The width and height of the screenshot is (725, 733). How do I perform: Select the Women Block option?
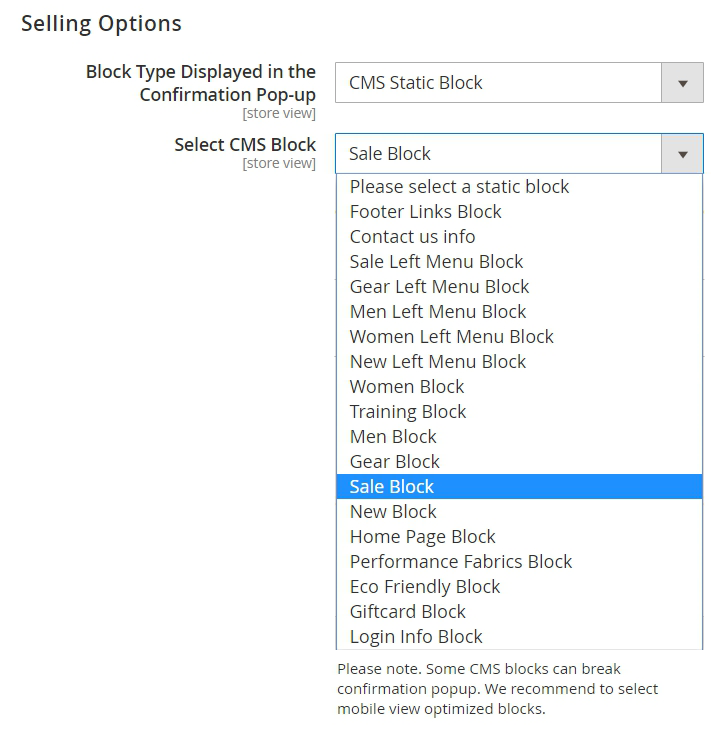(x=407, y=387)
